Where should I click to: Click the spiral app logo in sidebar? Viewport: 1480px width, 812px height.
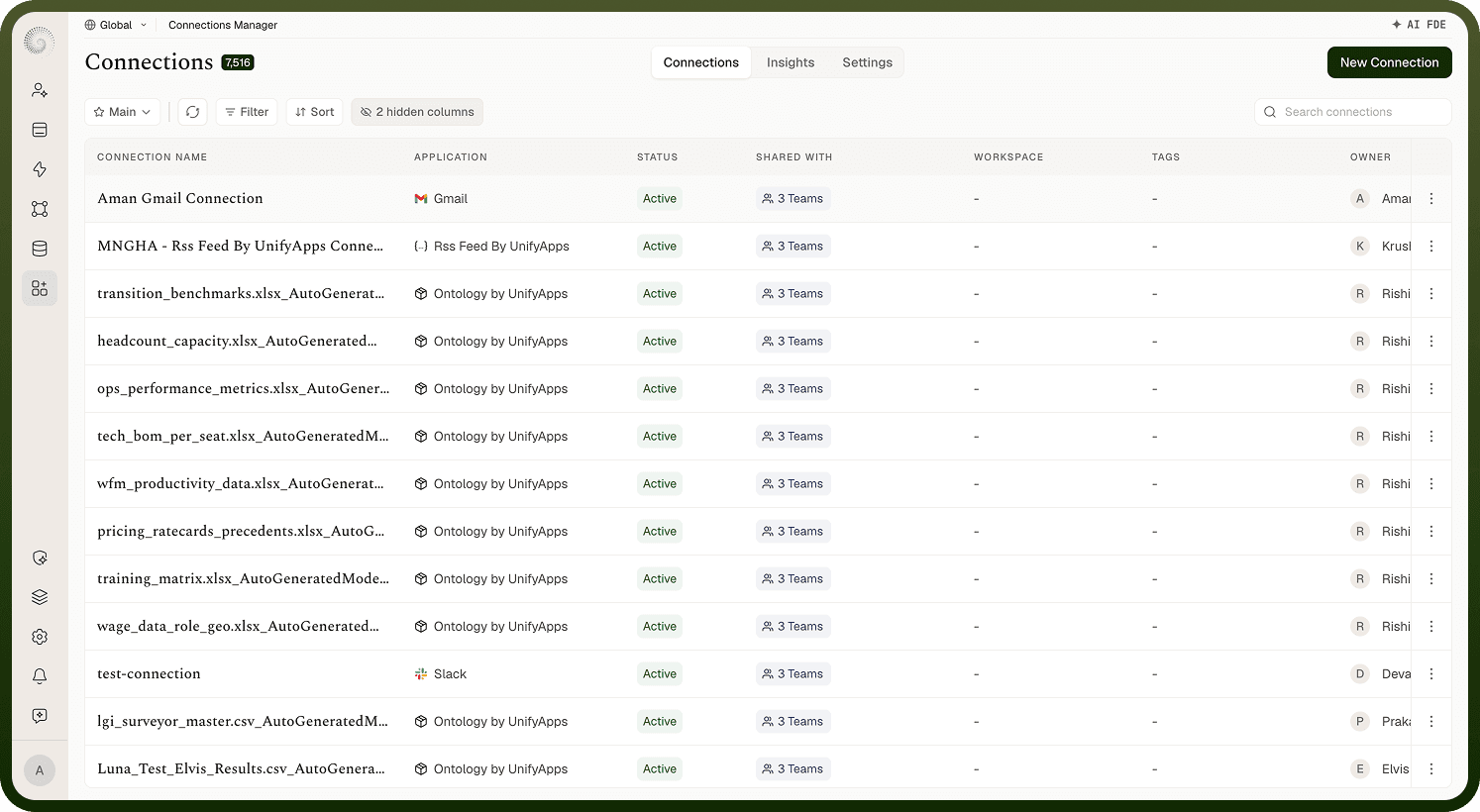(39, 41)
